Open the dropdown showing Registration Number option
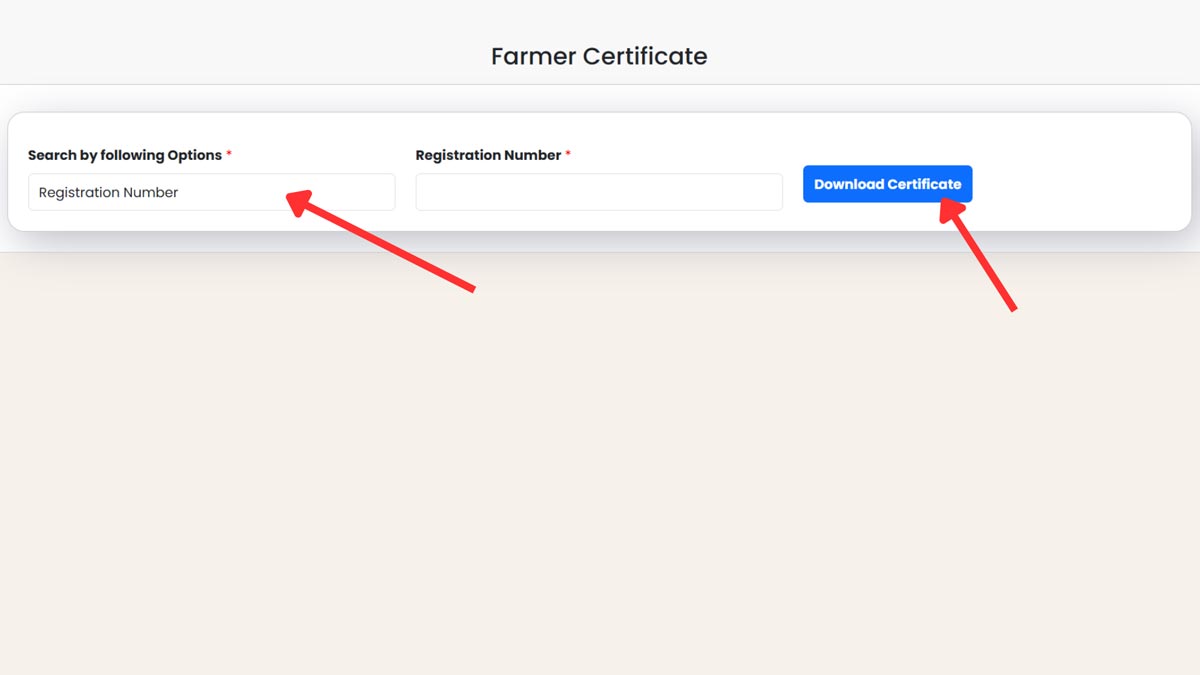Viewport: 1200px width, 675px height. [x=211, y=192]
